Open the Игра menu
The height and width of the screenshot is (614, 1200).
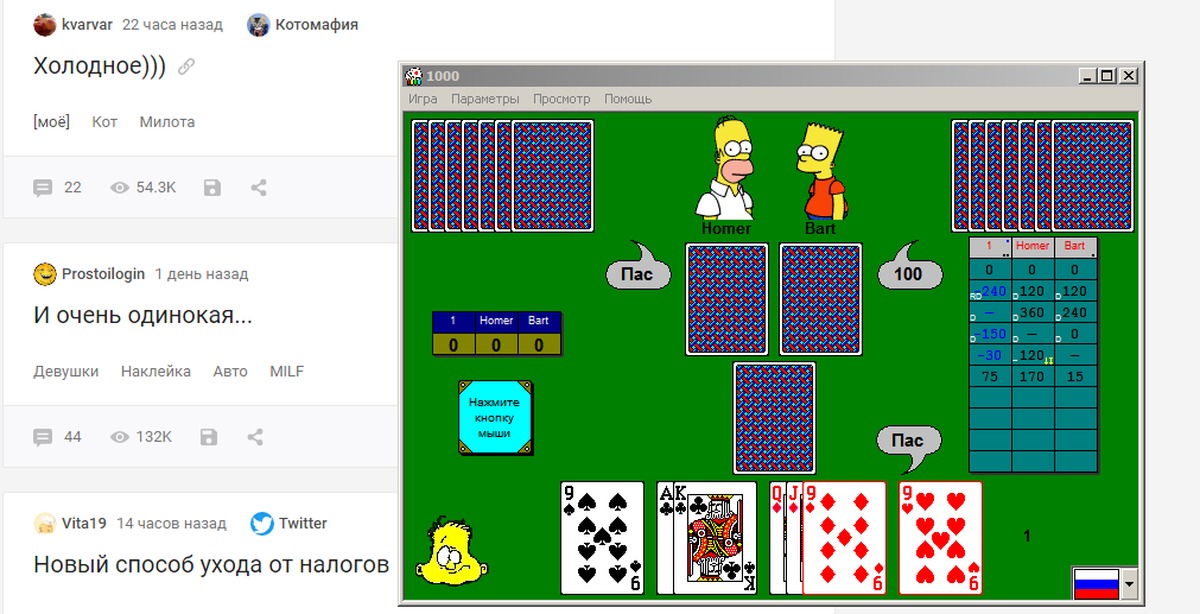point(422,99)
